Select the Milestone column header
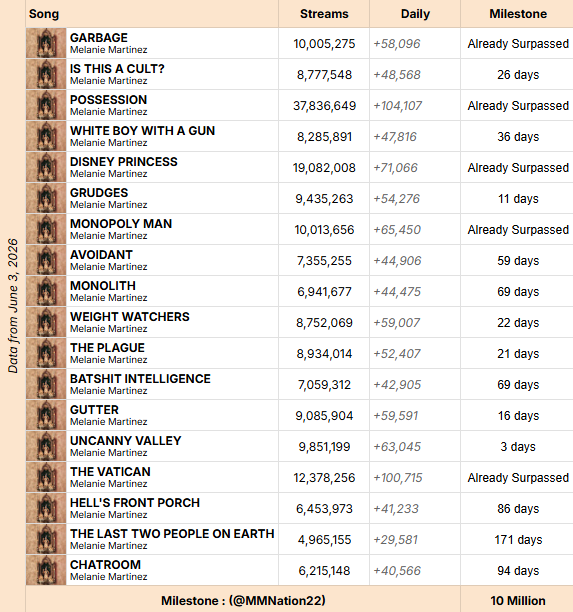Viewport: 573px width, 612px height. 518,14
